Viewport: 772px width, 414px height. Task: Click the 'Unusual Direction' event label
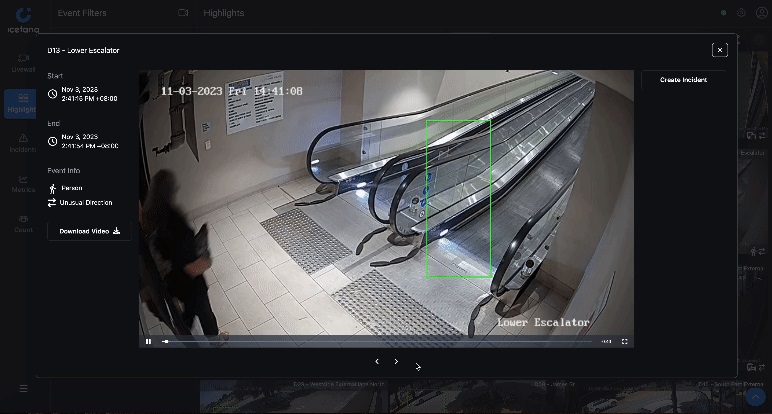86,202
